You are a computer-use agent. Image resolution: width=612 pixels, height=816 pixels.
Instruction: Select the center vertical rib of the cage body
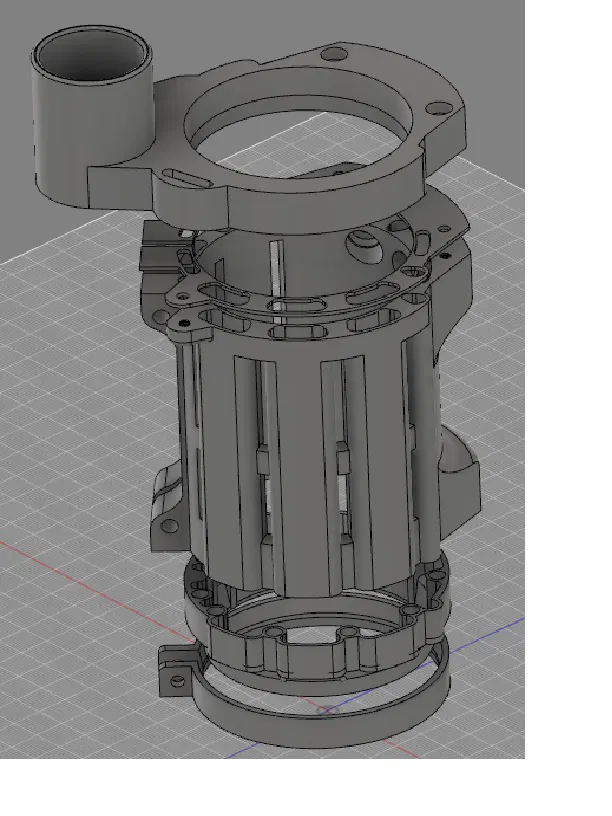pyautogui.click(x=301, y=468)
